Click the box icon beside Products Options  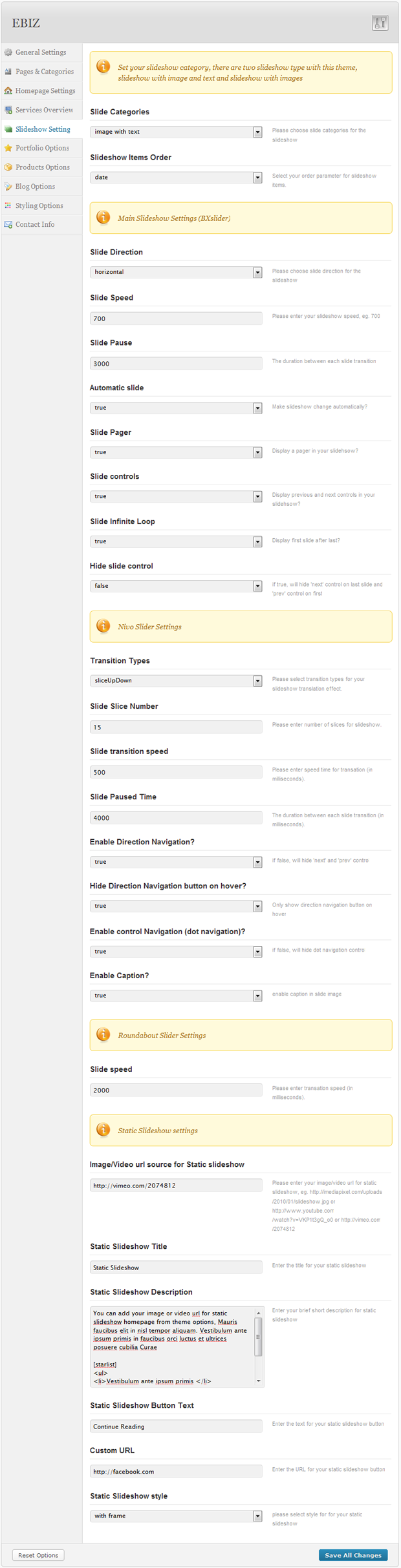coord(8,167)
